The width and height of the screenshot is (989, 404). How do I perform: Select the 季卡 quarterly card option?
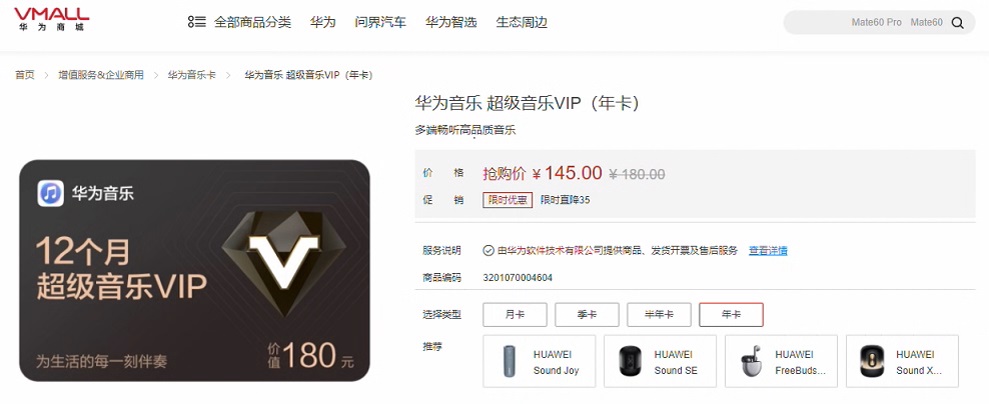(587, 315)
